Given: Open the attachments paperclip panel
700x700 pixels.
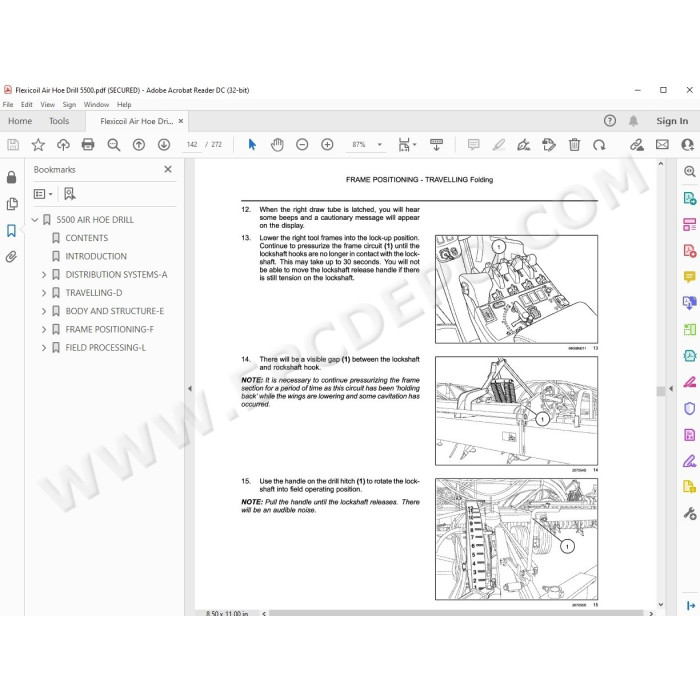Looking at the screenshot, I should click(12, 257).
